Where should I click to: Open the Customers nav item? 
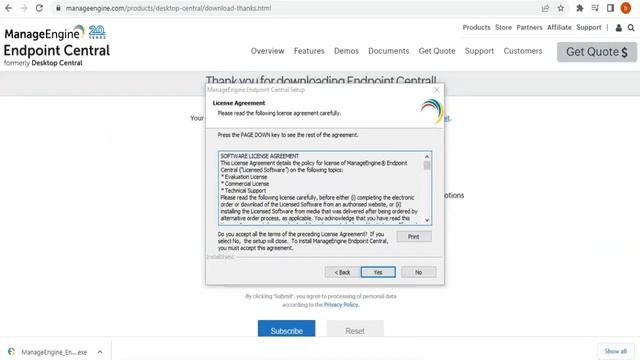click(x=523, y=51)
